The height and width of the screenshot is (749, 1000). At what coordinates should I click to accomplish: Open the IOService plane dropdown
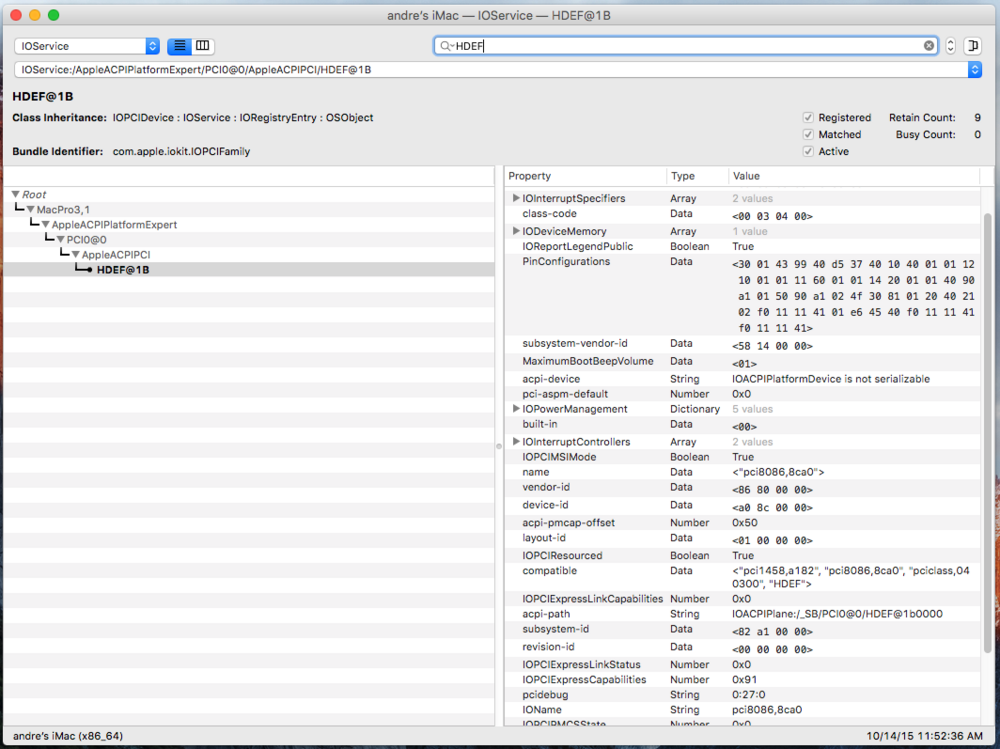(x=87, y=46)
